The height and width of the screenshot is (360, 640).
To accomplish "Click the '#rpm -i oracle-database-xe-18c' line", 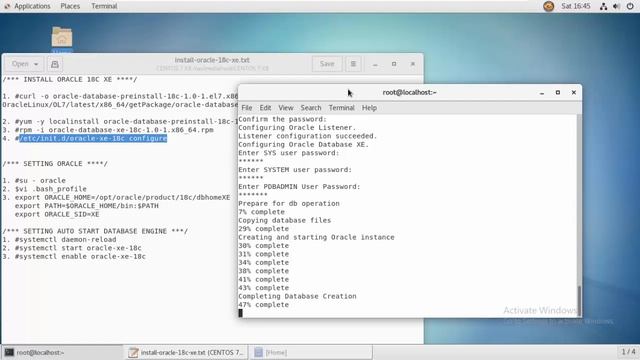I will [x=114, y=130].
